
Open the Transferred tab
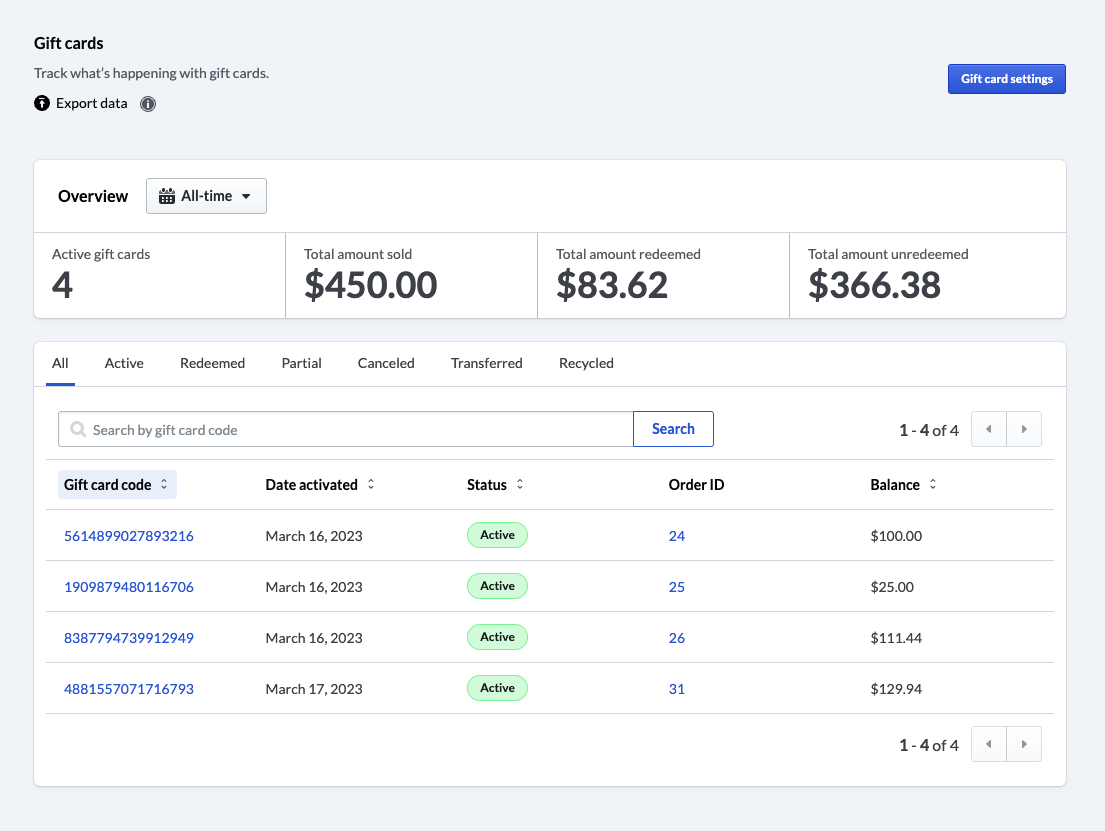point(486,363)
